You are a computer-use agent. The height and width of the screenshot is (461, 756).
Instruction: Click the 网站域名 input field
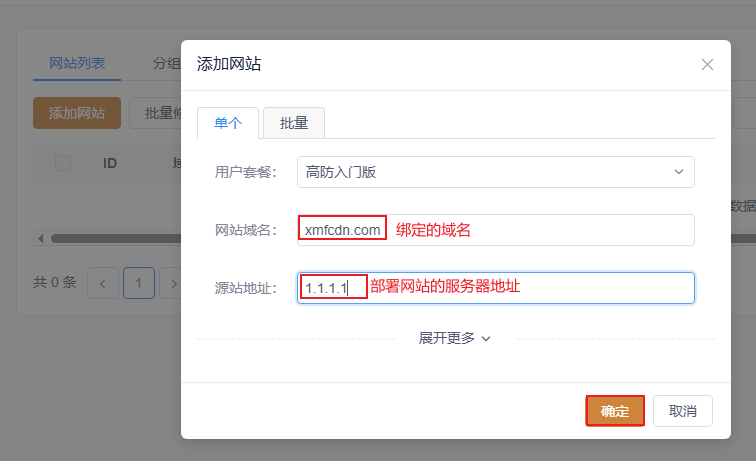pos(496,230)
